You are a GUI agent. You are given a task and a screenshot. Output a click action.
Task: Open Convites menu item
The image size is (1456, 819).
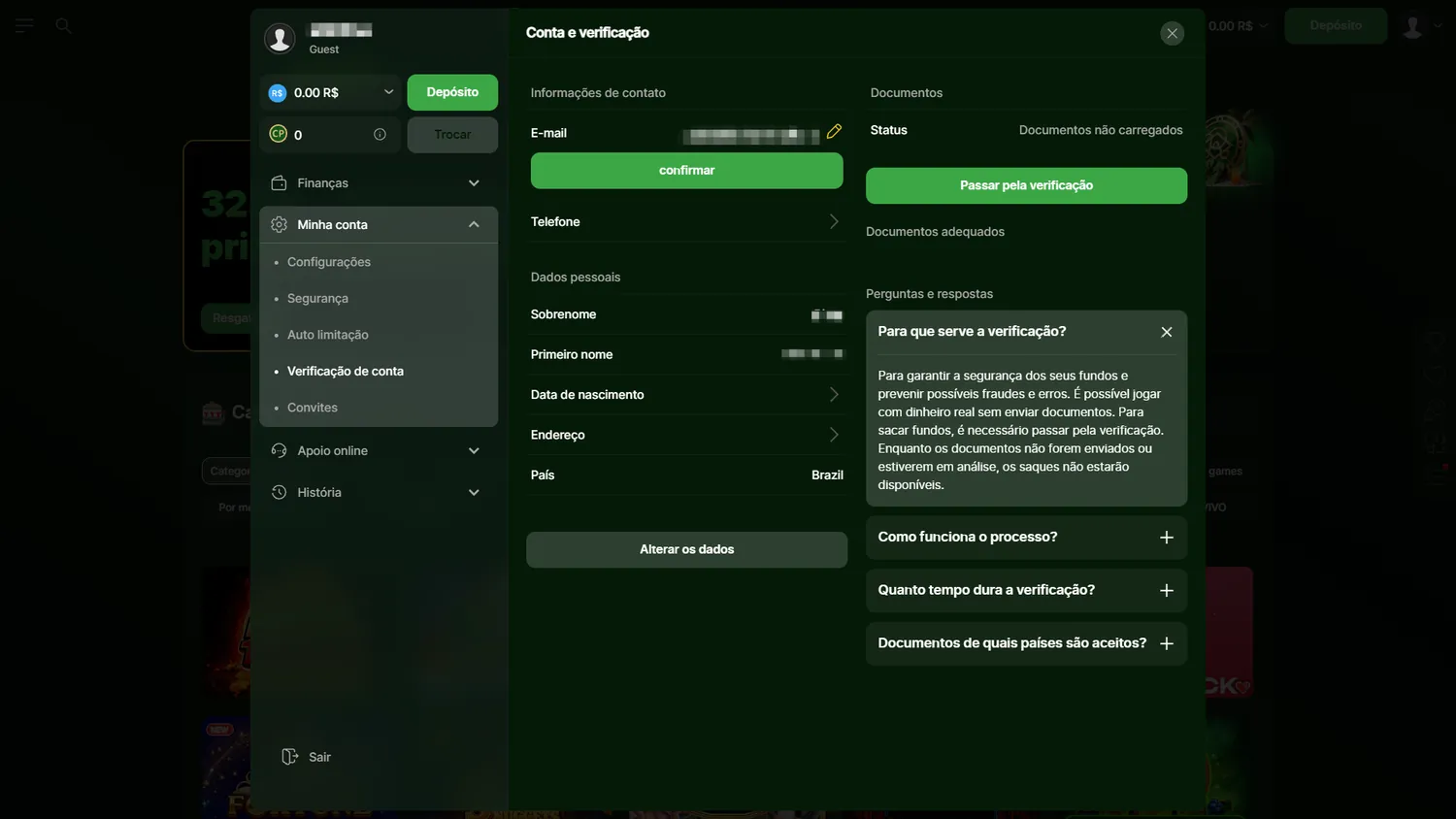(x=313, y=408)
